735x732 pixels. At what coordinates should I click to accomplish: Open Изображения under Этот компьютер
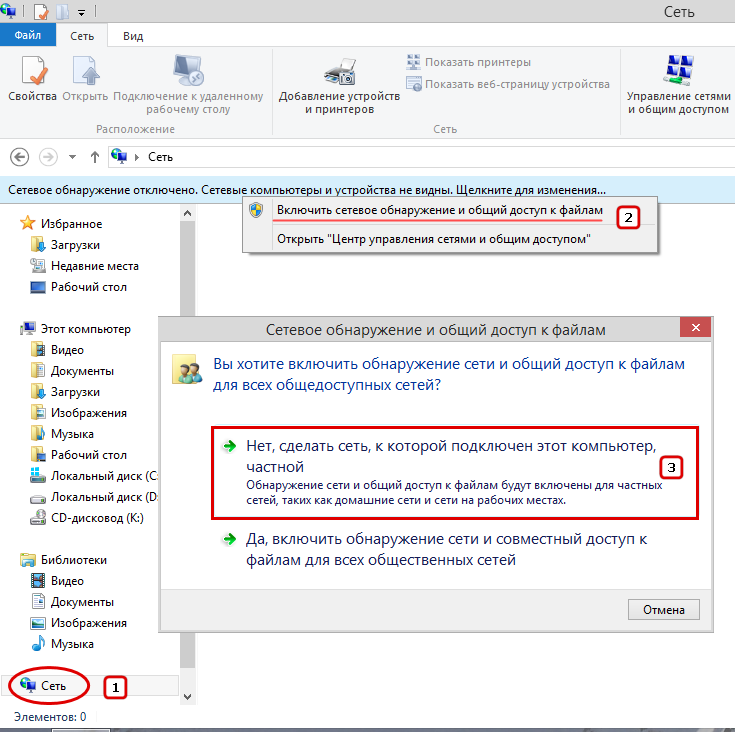pos(78,413)
